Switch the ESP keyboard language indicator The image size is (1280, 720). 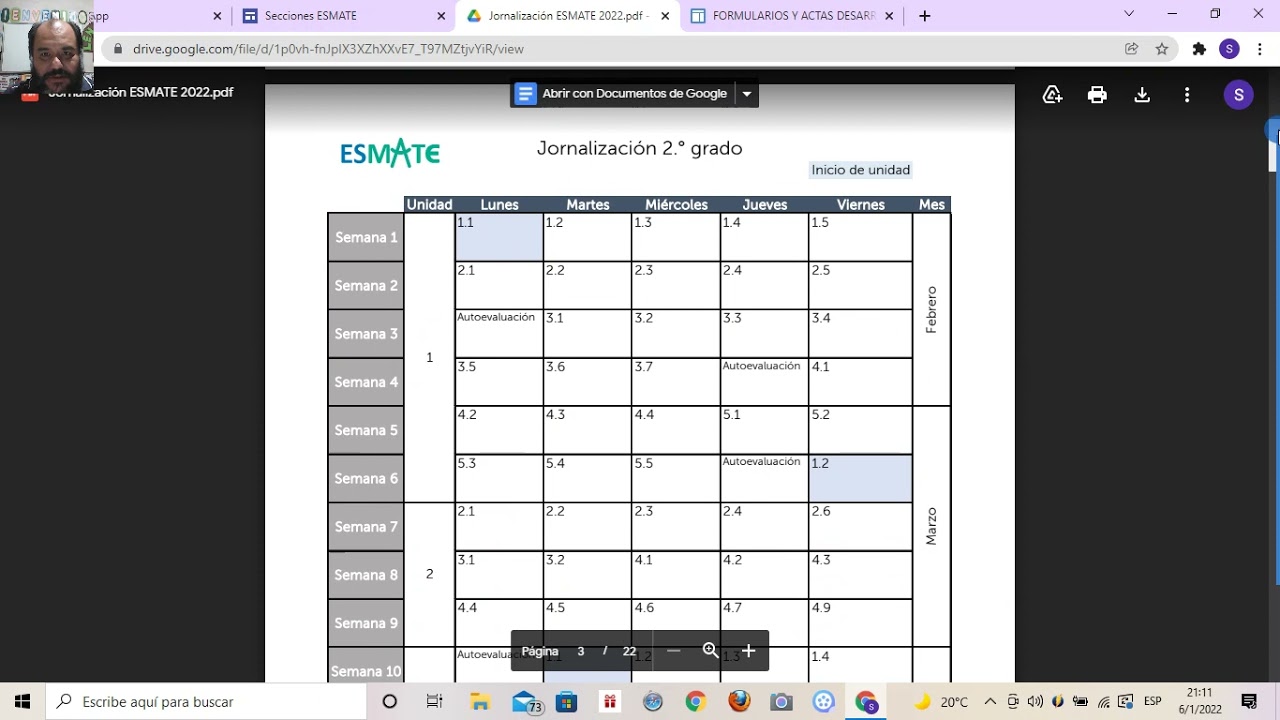coord(1152,702)
